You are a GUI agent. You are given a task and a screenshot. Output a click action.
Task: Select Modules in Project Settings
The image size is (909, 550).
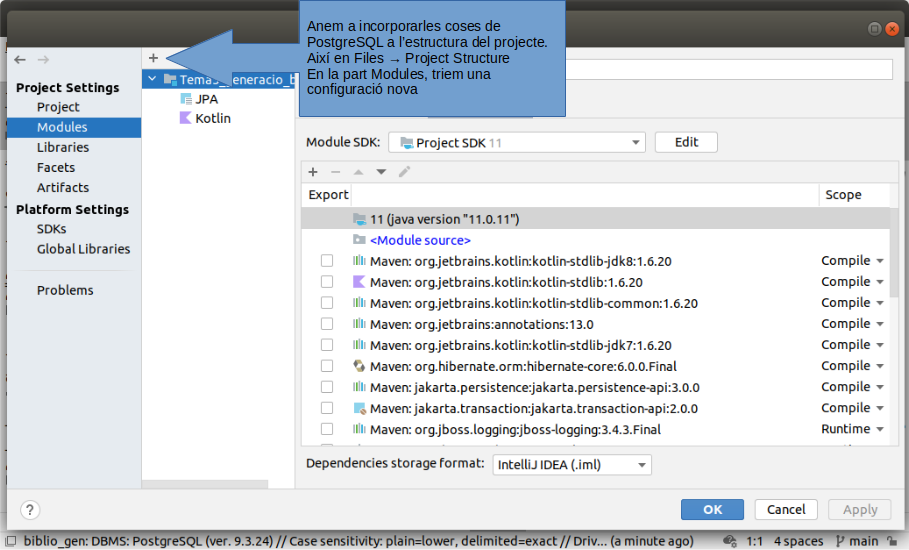click(74, 128)
